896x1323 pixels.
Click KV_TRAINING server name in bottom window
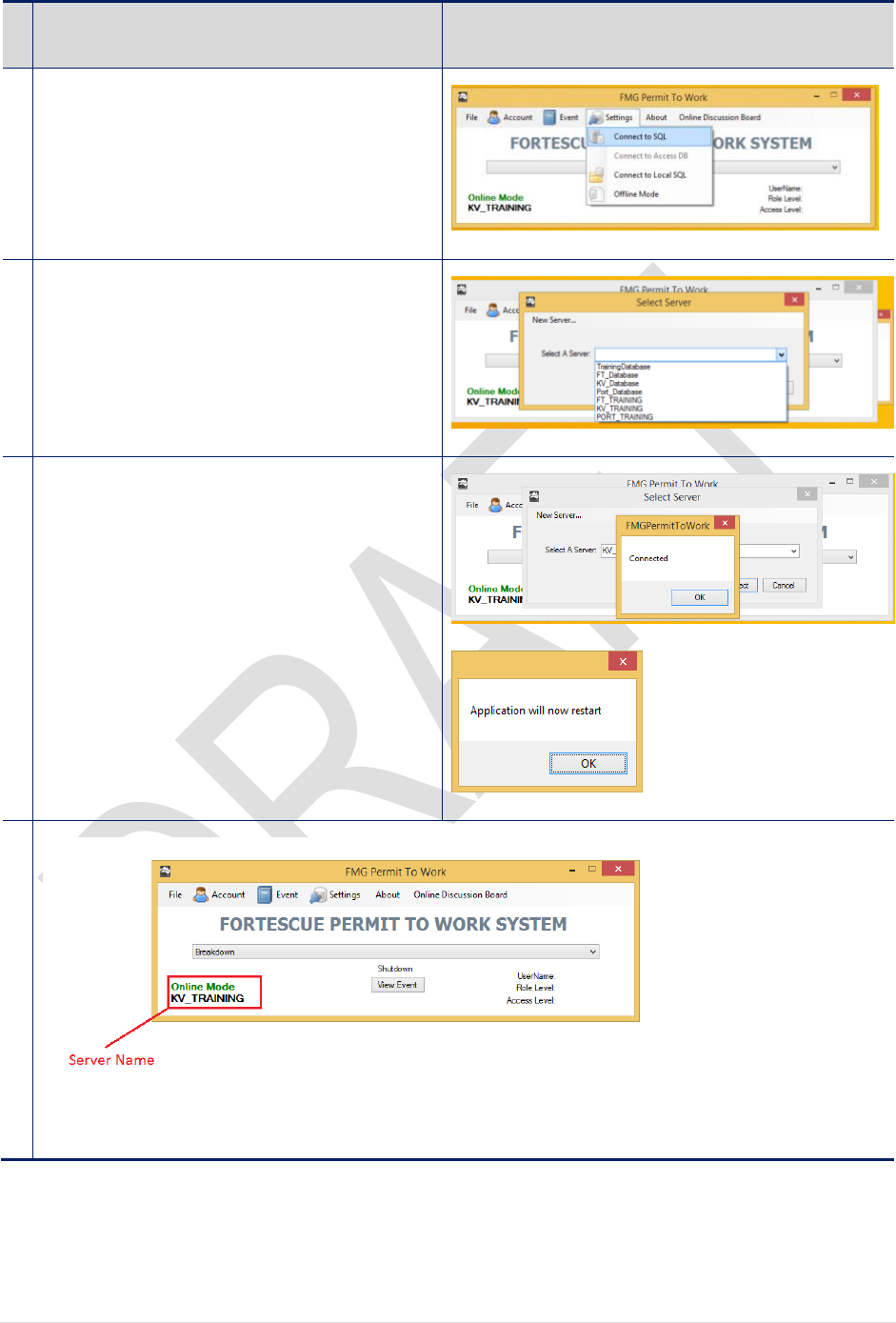208,999
